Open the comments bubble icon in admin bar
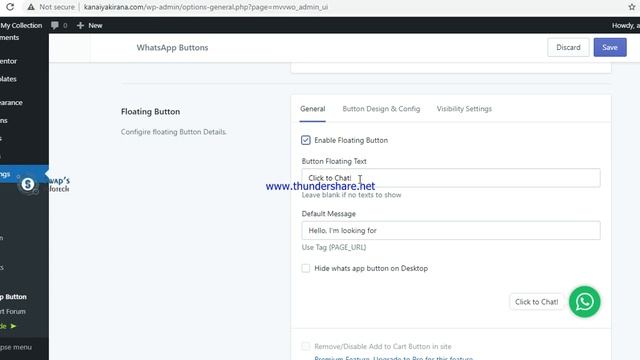 coord(55,25)
